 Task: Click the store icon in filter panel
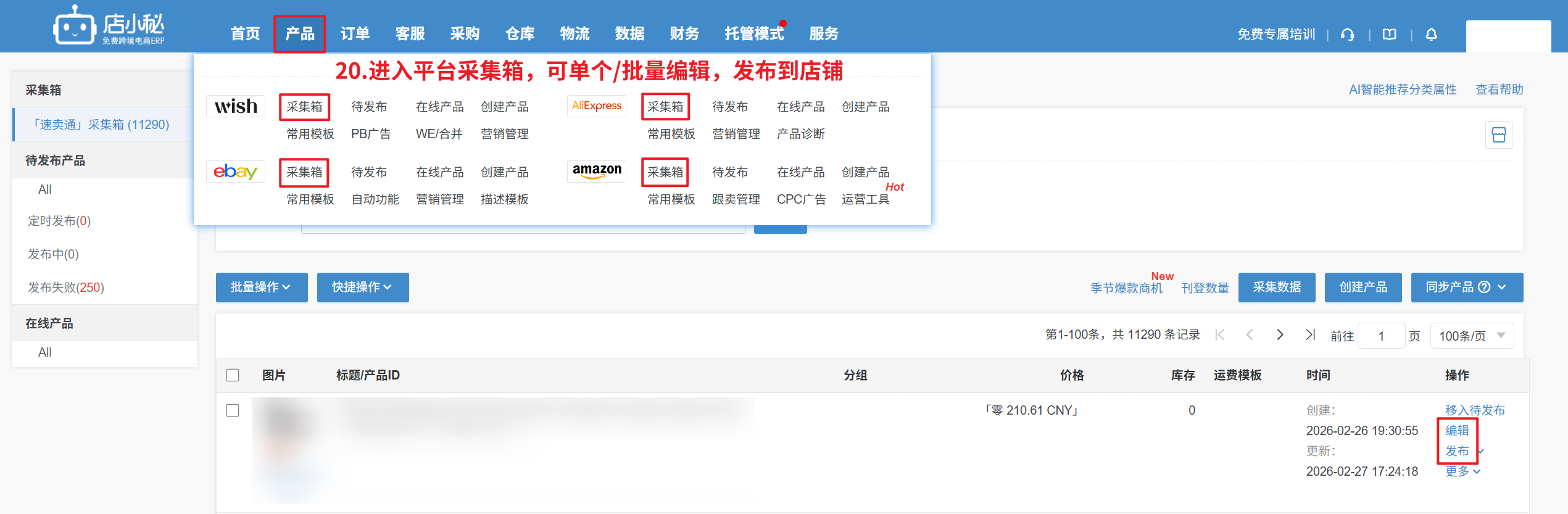coord(1498,135)
